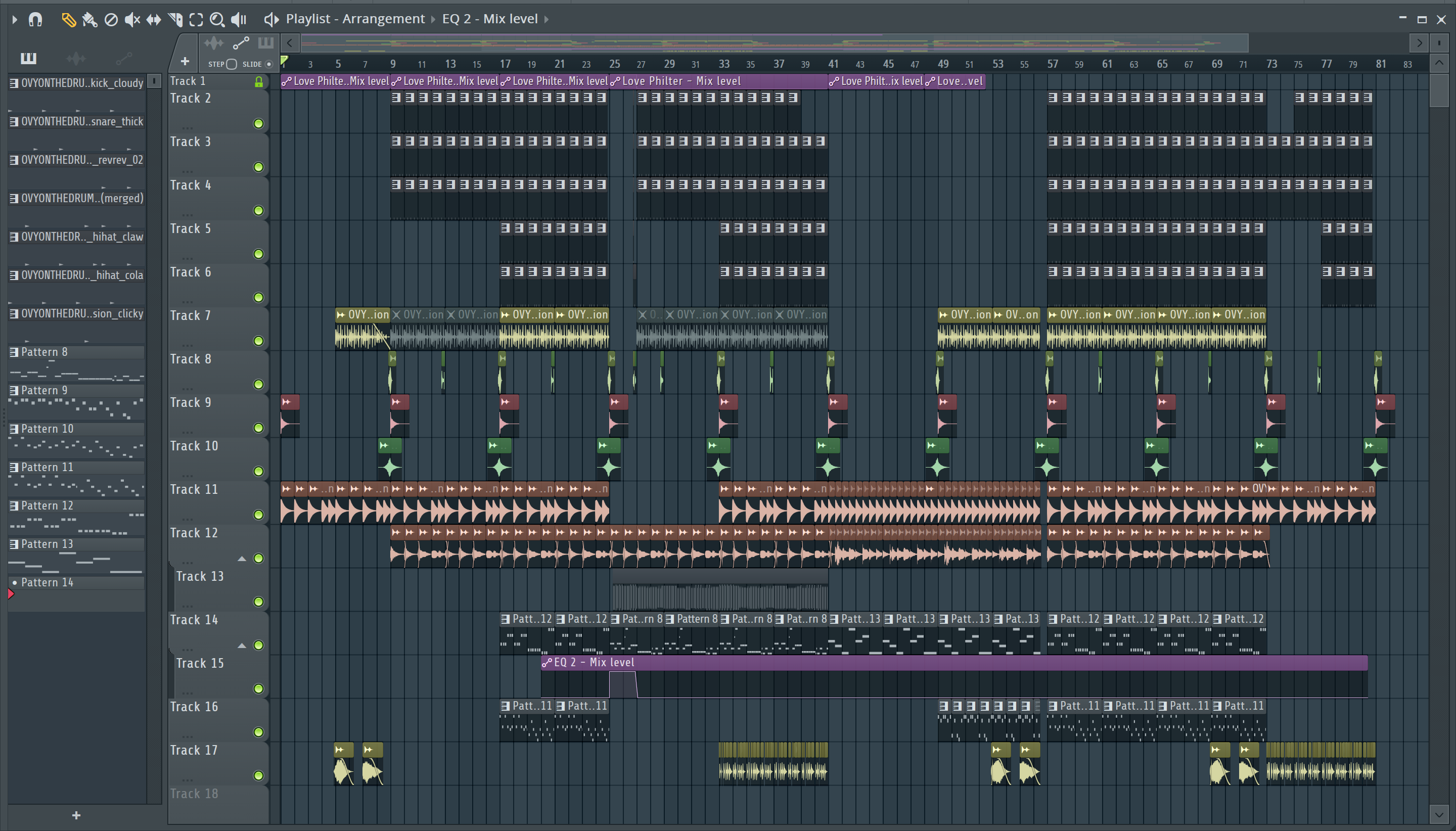Show patterns in picker using piano icon

[28, 58]
